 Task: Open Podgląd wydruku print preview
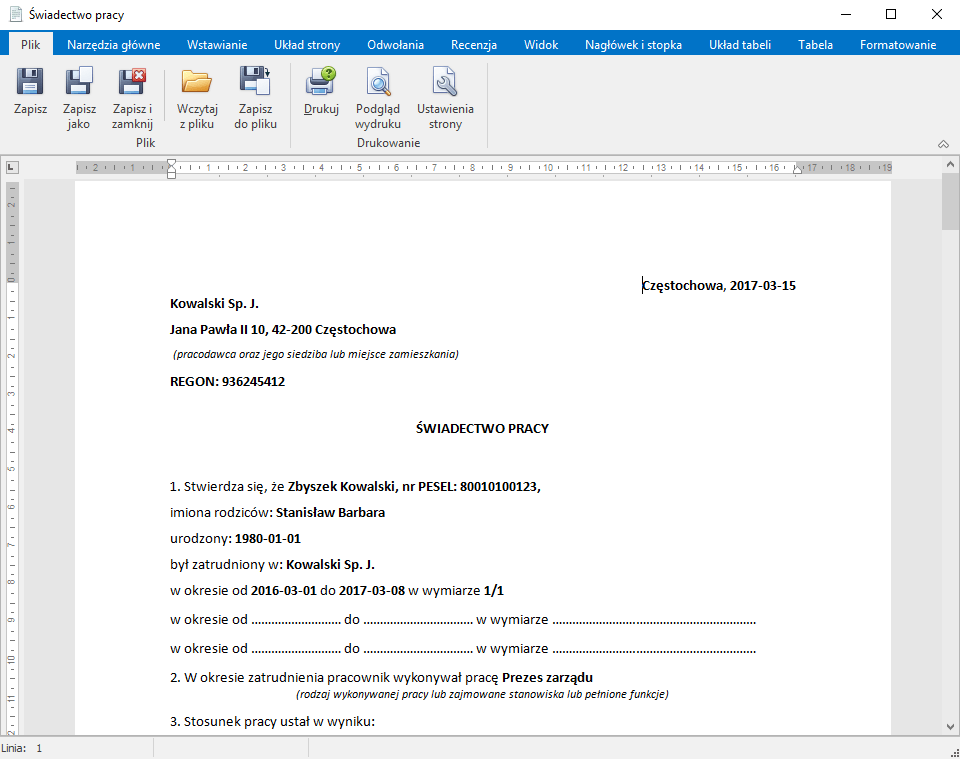coord(378,82)
